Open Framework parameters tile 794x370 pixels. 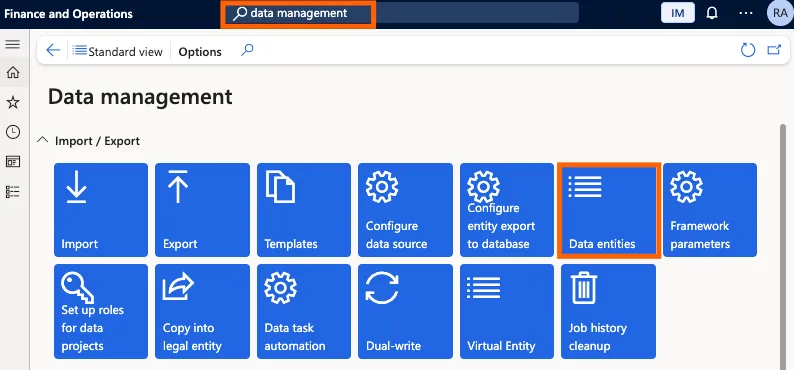point(710,210)
